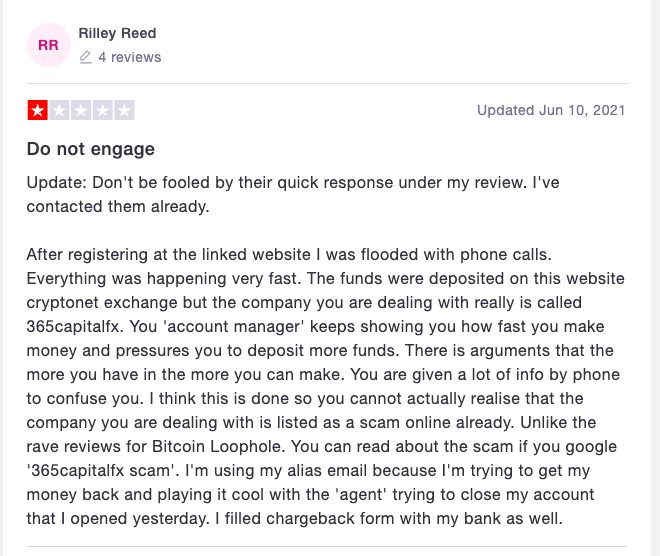Image resolution: width=660 pixels, height=556 pixels.
Task: Open the "Do not engage" review title
Action: click(x=91, y=150)
